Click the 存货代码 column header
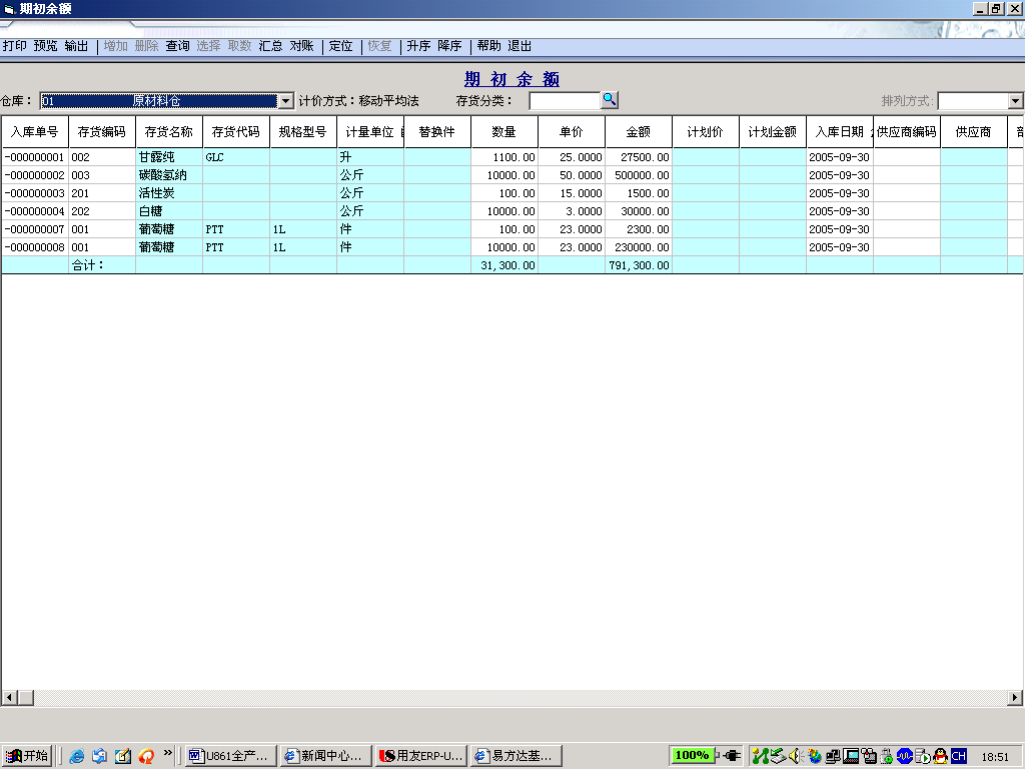This screenshot has height=769, width=1025. click(236, 131)
